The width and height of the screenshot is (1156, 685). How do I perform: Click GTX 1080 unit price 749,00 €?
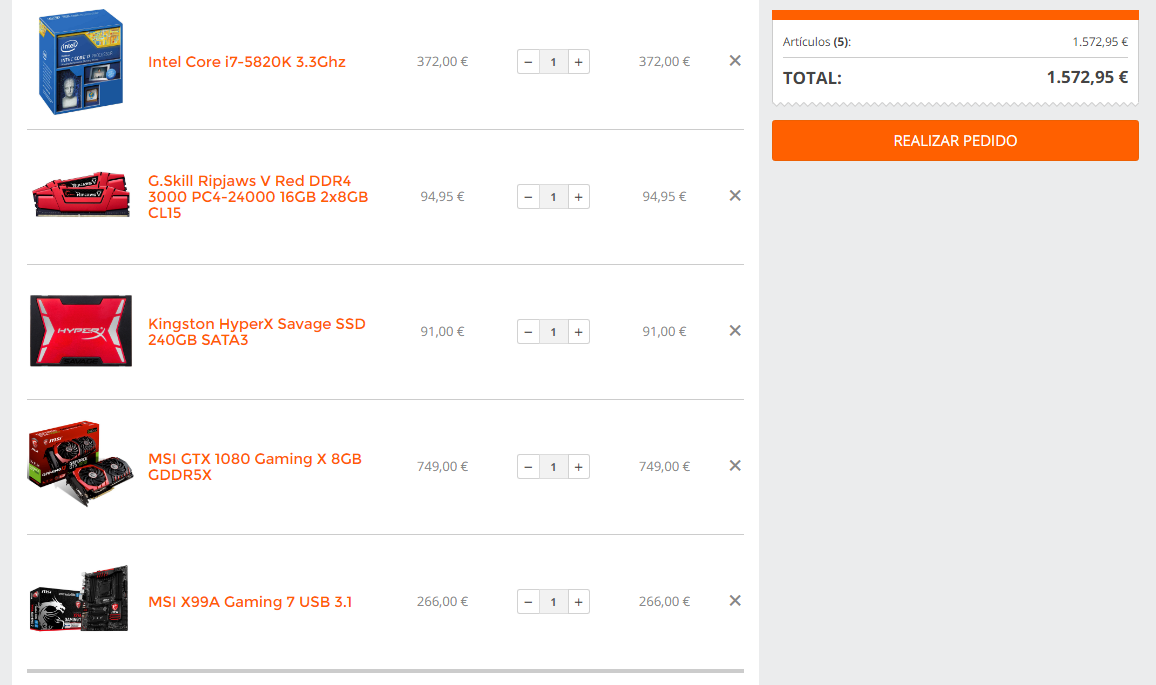click(442, 467)
